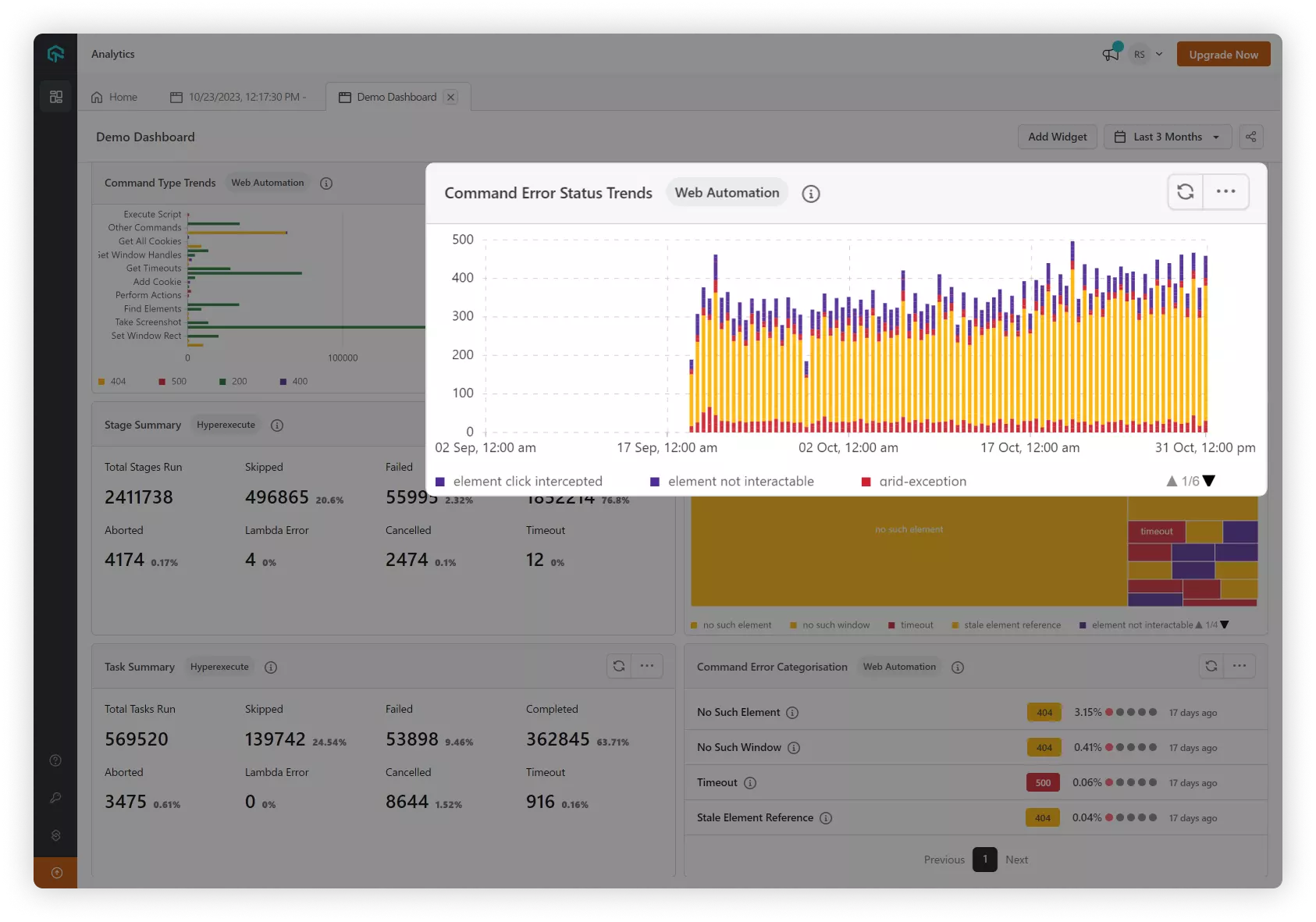Toggle the 'element click intercepted' legend series

[519, 482]
